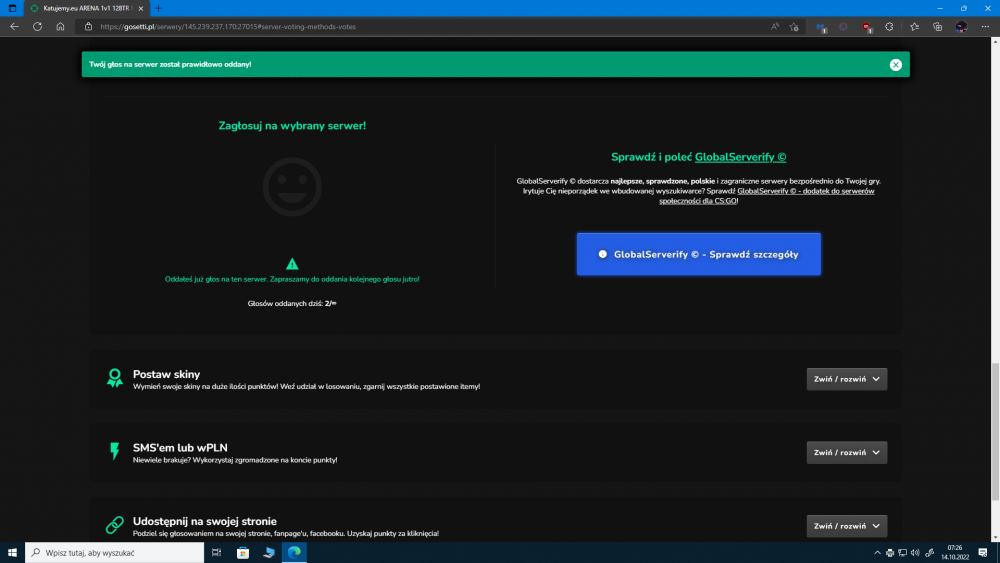Click the Windows taskbar search box
1000x563 pixels.
coord(115,553)
